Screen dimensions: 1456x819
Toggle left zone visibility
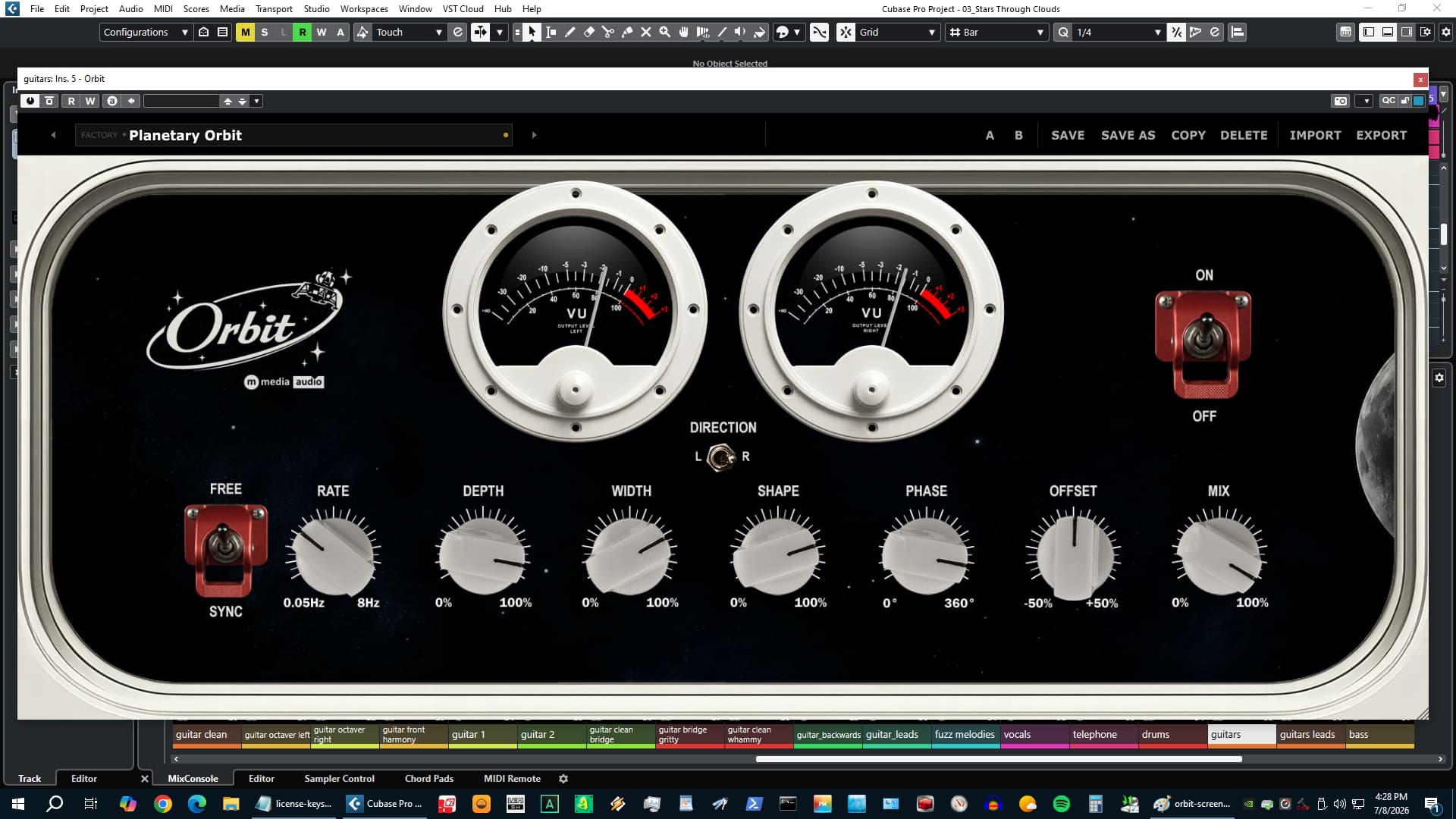tap(1369, 32)
